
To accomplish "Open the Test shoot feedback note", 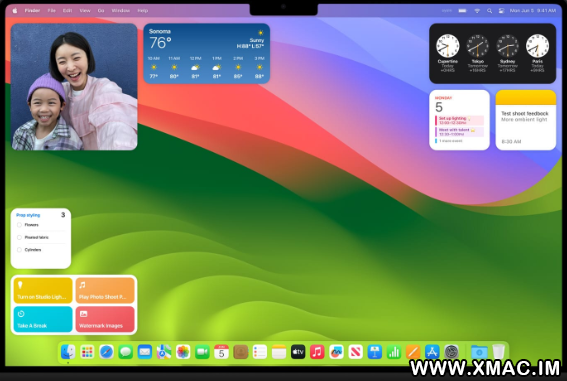I will (x=526, y=120).
